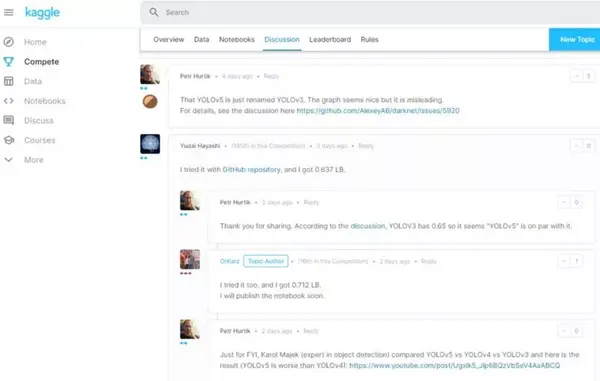Image resolution: width=600 pixels, height=381 pixels.
Task: Open Courses in sidebar
Action: click(39, 140)
